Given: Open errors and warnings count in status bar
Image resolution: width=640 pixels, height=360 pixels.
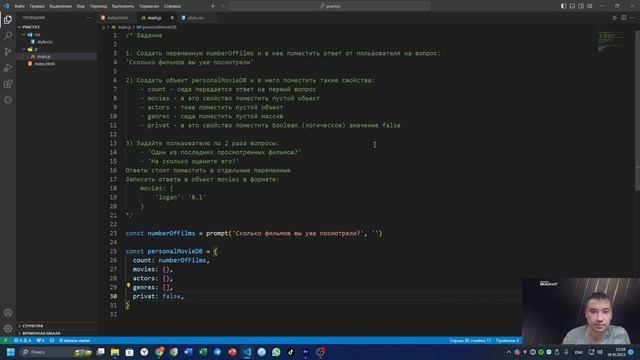Looking at the screenshot, I should click(x=23, y=340).
